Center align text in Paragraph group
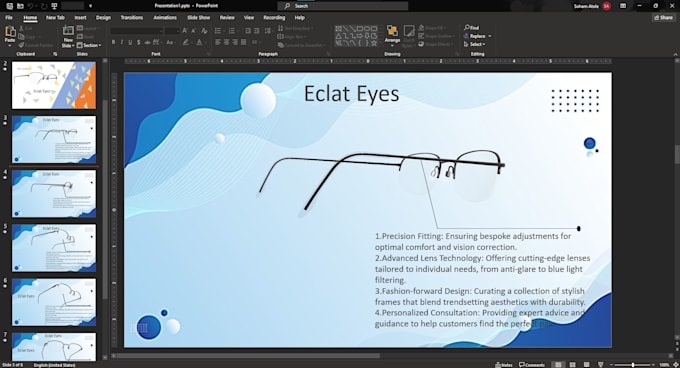 (226, 42)
